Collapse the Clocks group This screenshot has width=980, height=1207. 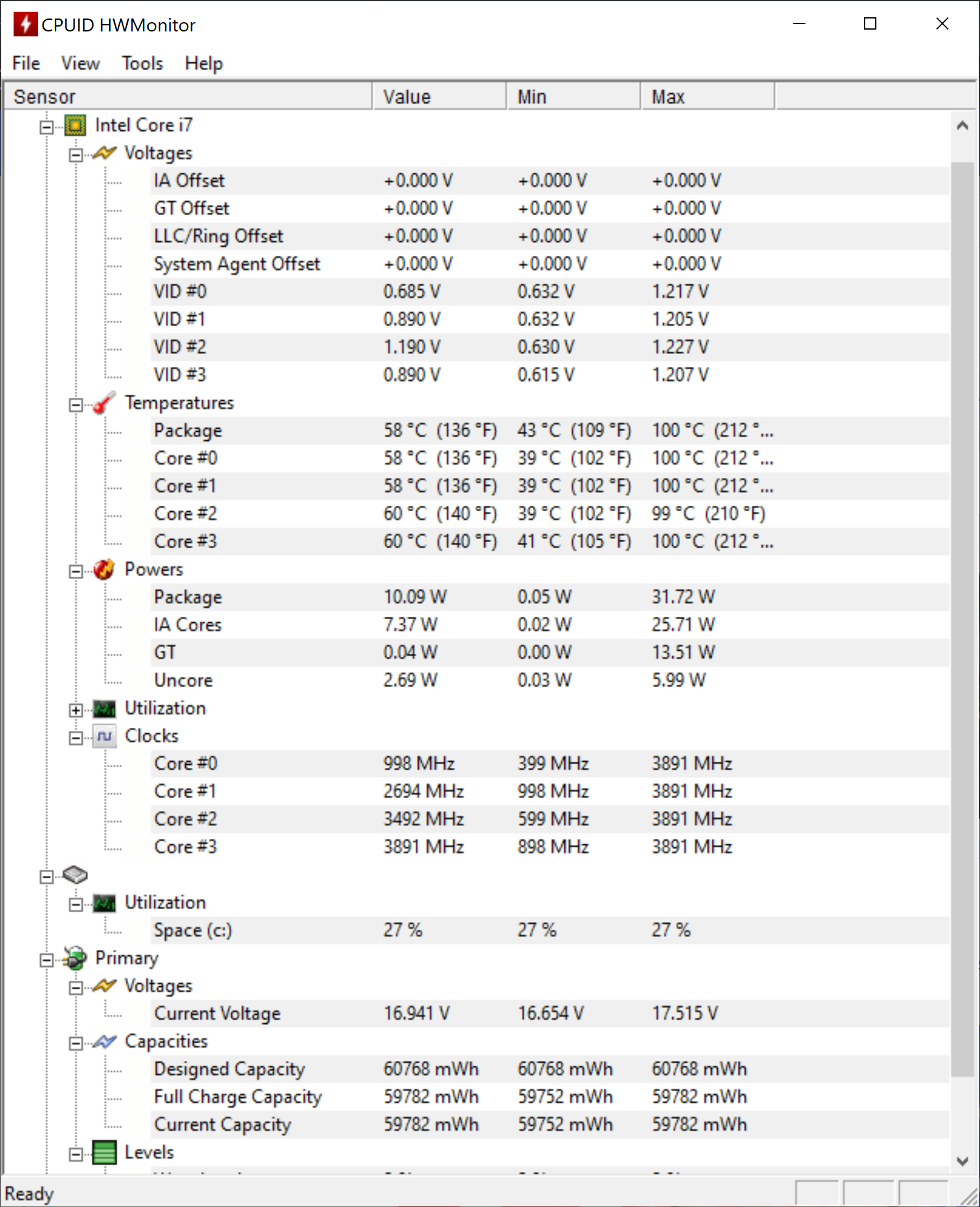75,738
